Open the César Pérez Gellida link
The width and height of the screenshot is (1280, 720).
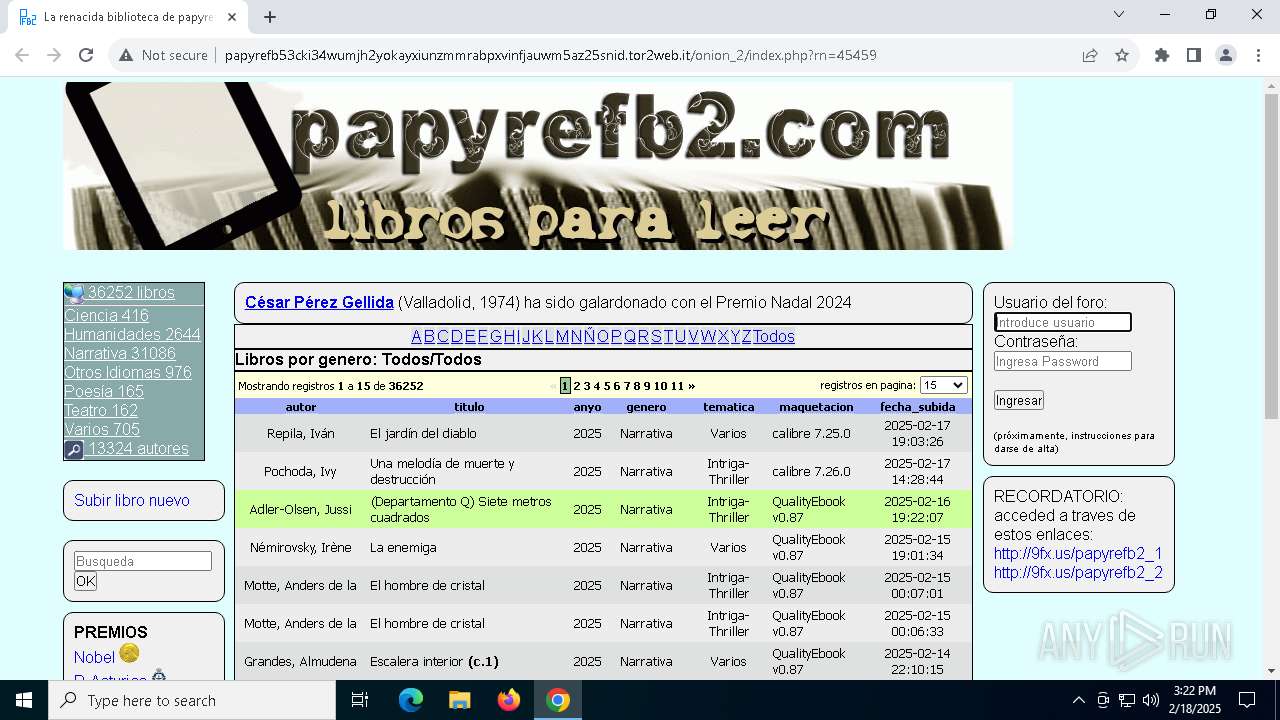[x=319, y=303]
